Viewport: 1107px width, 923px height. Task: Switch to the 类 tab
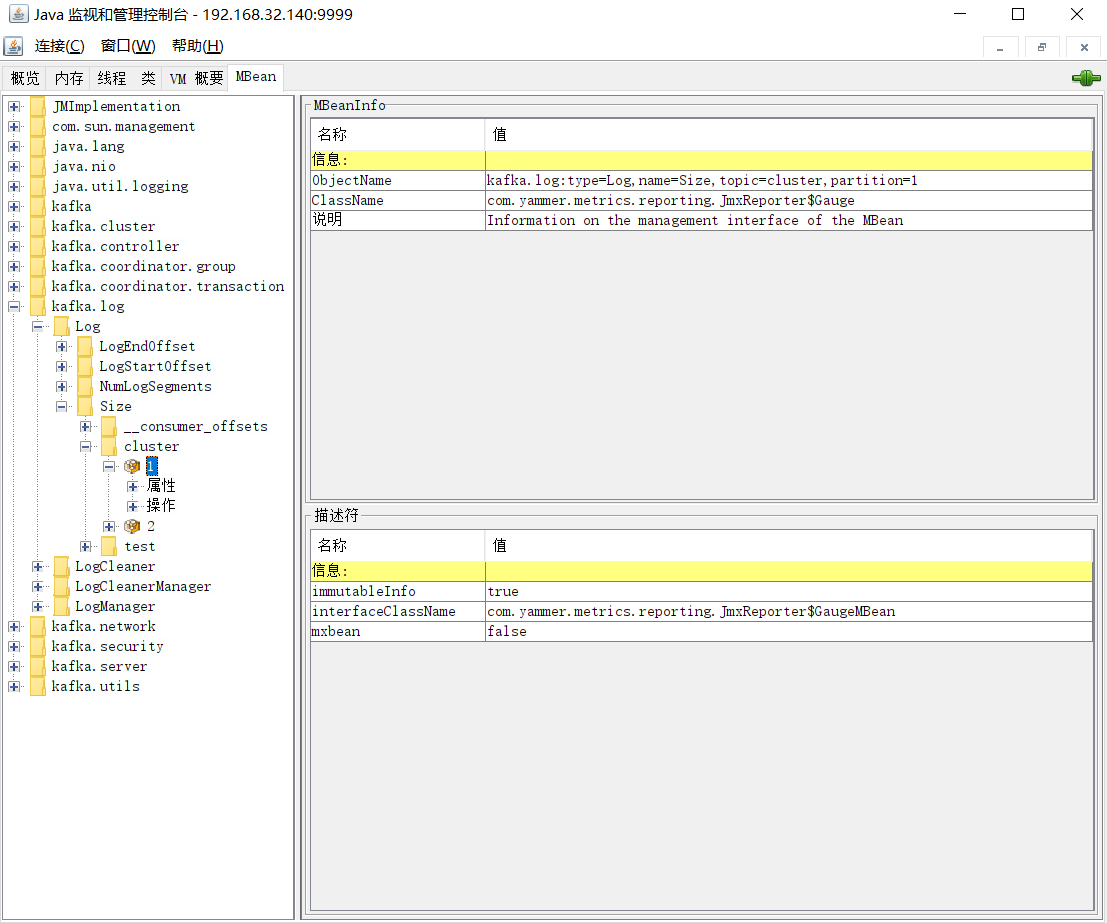(x=148, y=78)
